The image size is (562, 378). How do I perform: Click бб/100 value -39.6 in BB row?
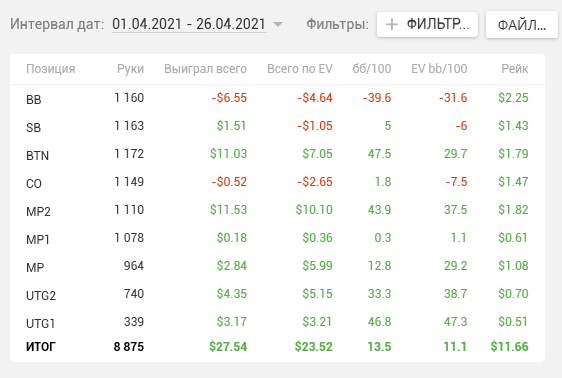[x=377, y=97]
